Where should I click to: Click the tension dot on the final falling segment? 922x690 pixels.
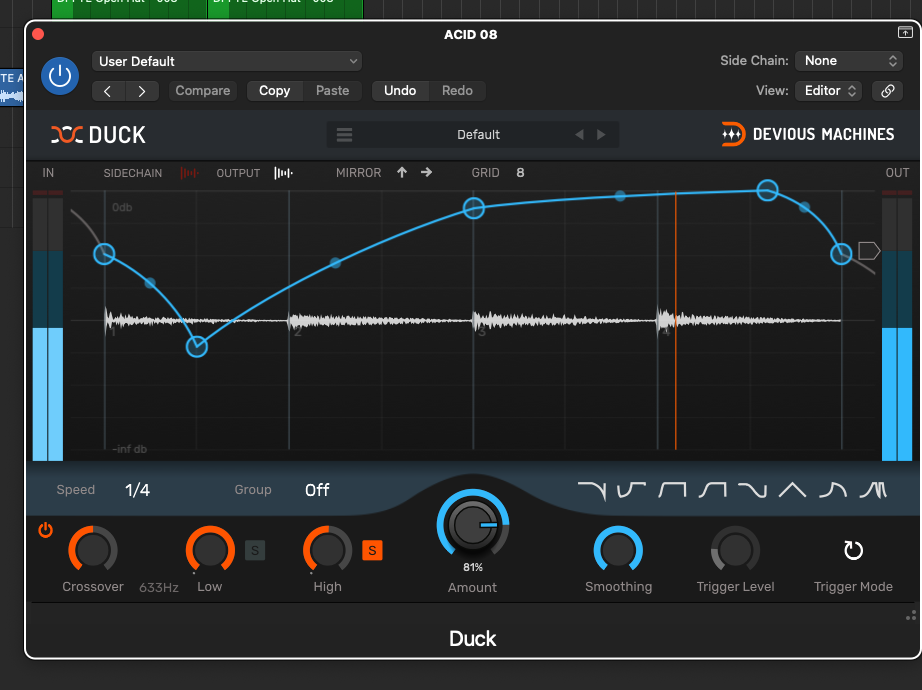click(x=805, y=206)
